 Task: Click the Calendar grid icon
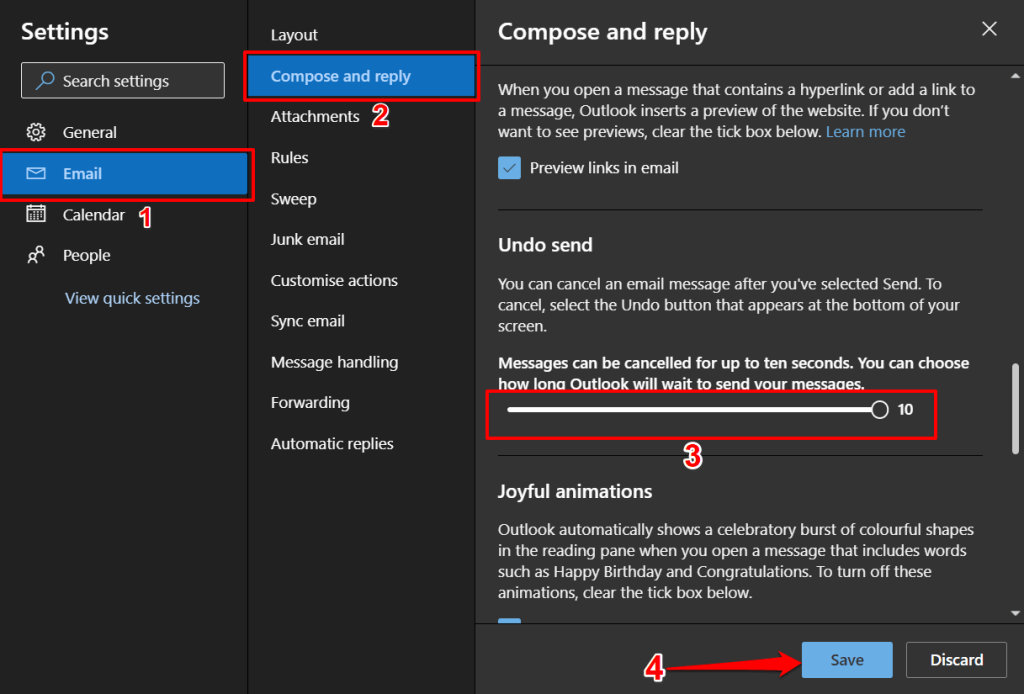36,214
